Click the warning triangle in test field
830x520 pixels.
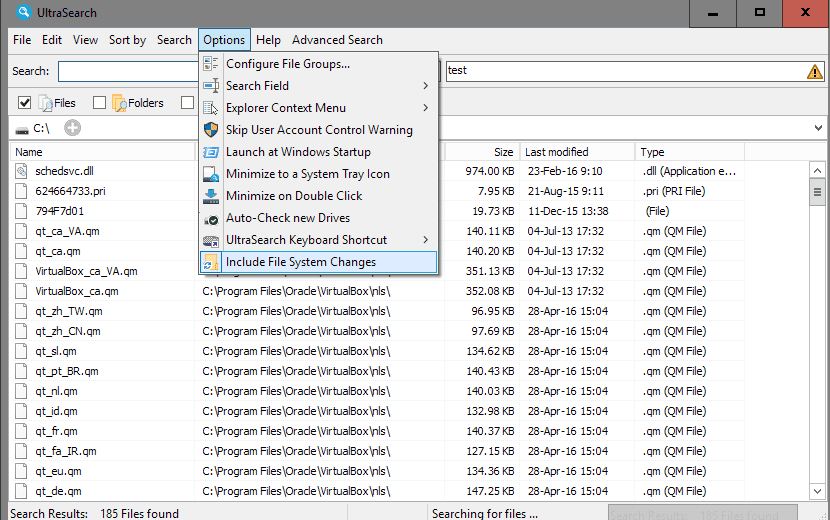pos(815,71)
